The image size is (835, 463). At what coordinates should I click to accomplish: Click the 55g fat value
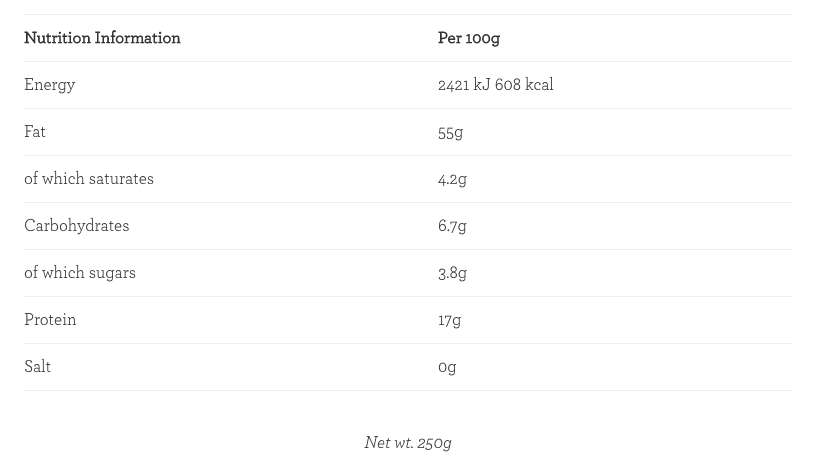tap(451, 133)
